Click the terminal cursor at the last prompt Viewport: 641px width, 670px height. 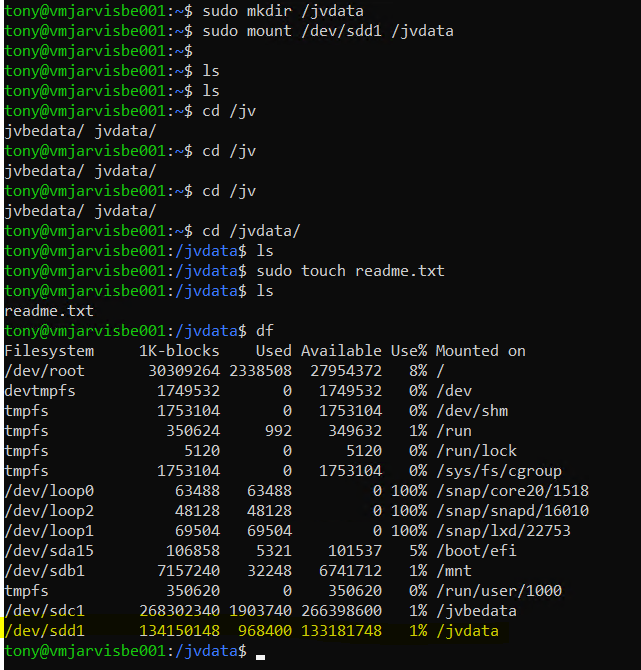tap(260, 657)
